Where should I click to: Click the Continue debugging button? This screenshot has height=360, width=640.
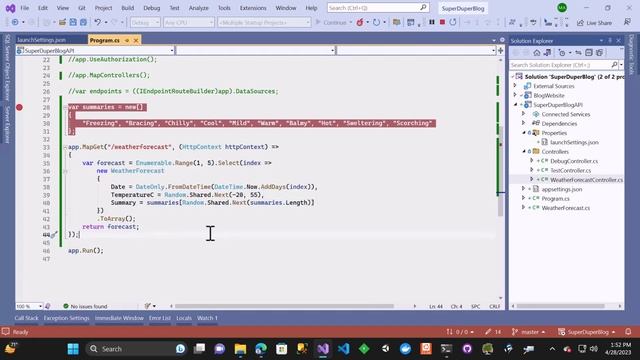click(331, 22)
